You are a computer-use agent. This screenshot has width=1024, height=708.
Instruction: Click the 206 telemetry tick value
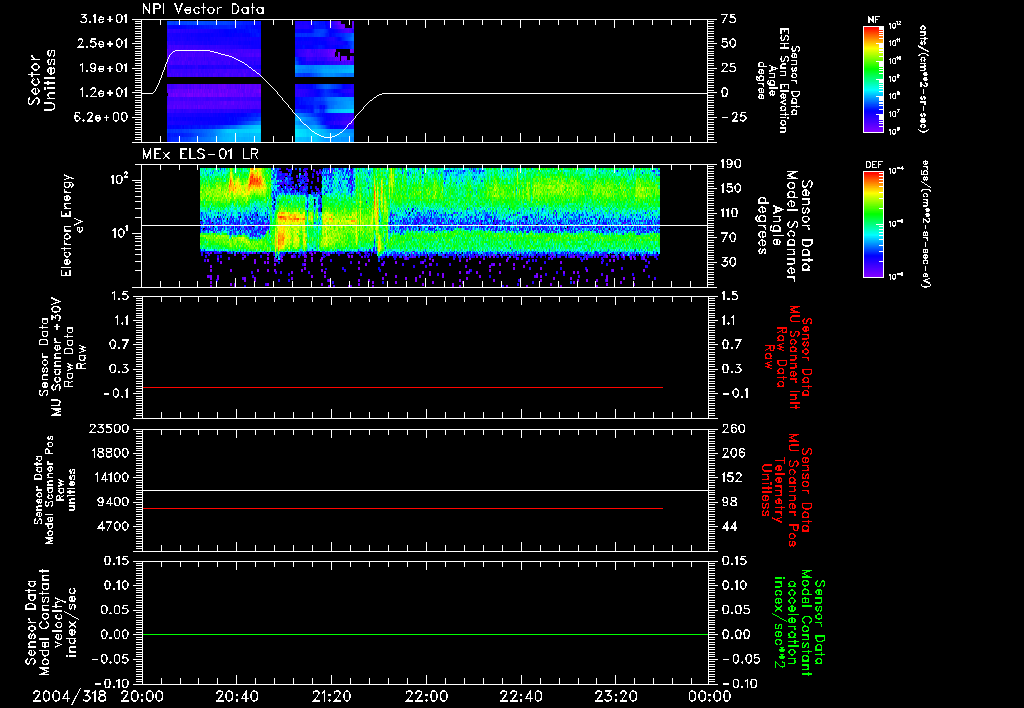733,453
